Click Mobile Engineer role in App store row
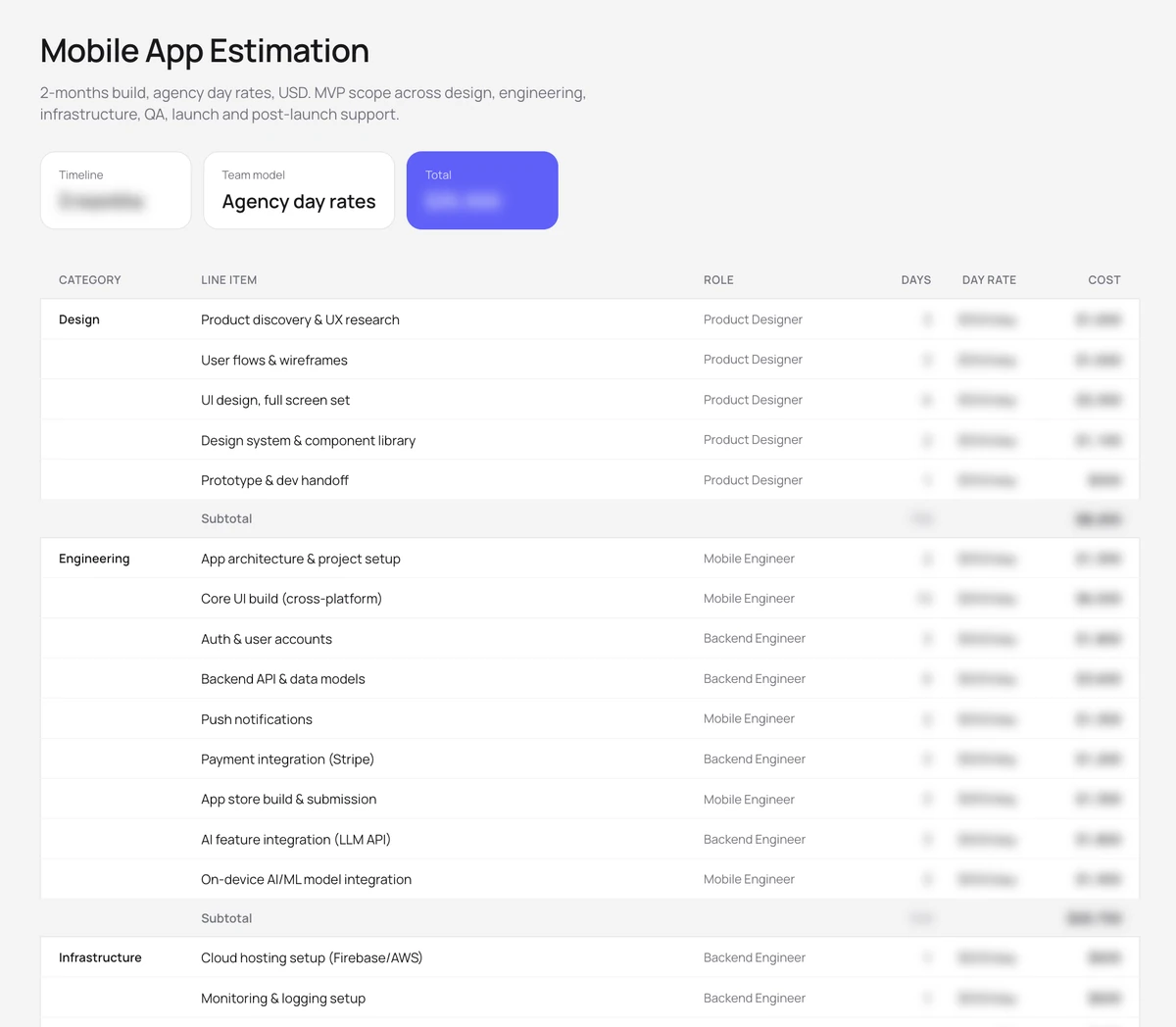This screenshot has height=1027, width=1176. pos(749,800)
